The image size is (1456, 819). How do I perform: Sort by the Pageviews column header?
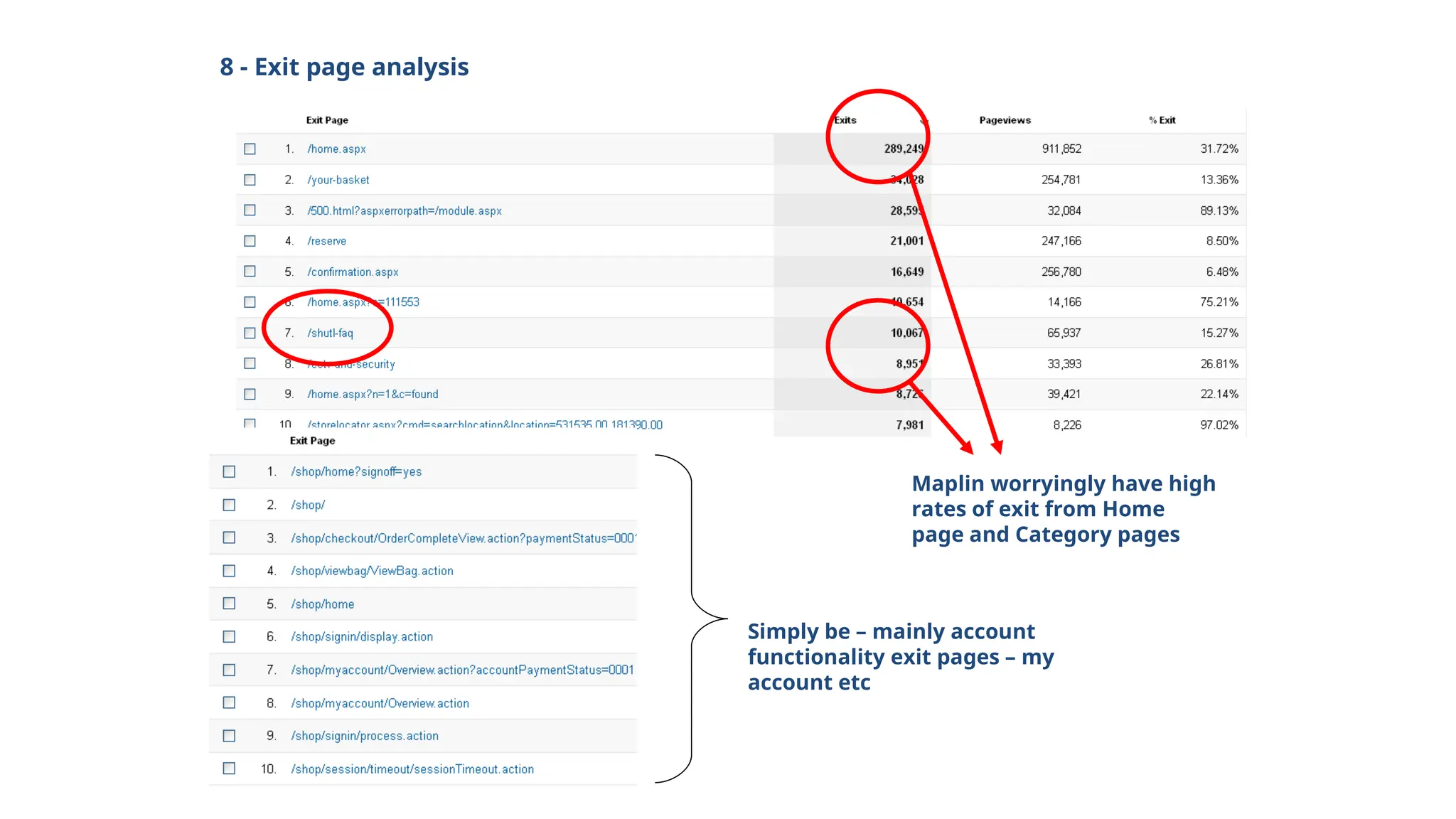[x=1005, y=120]
